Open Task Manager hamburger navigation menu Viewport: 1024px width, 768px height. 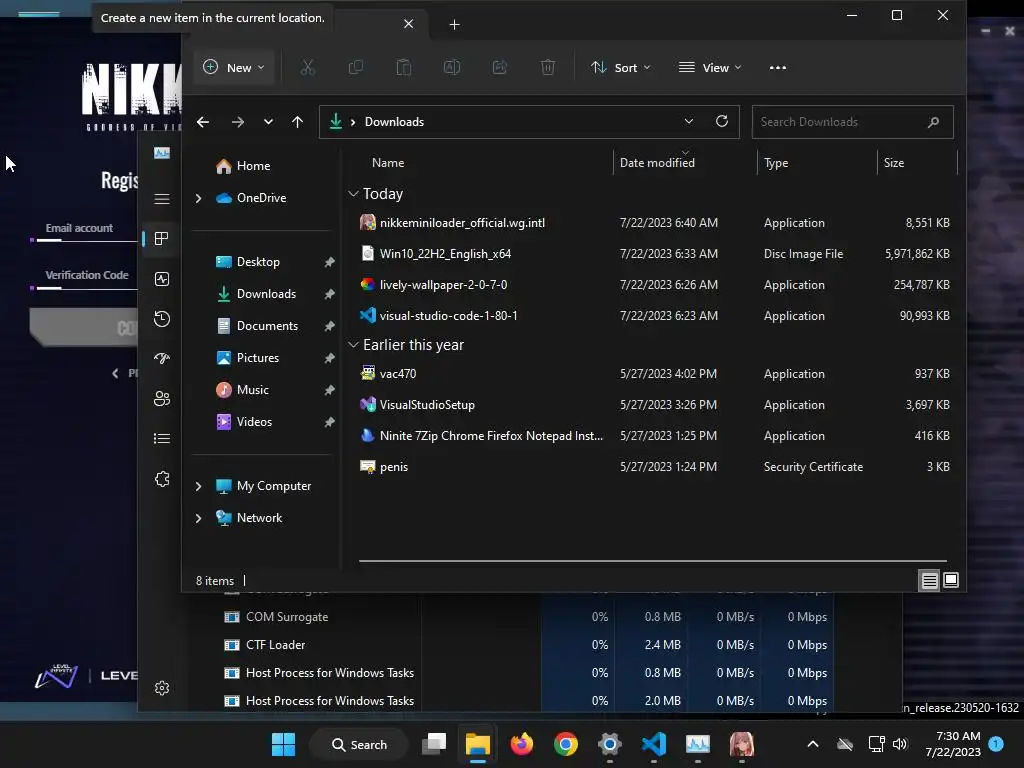click(x=162, y=199)
